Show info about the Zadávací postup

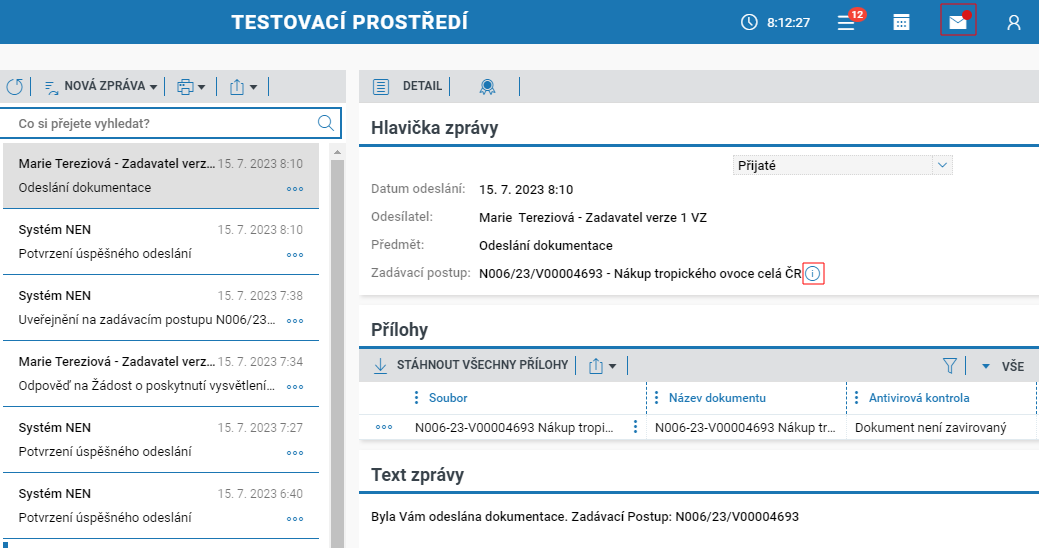[812, 273]
